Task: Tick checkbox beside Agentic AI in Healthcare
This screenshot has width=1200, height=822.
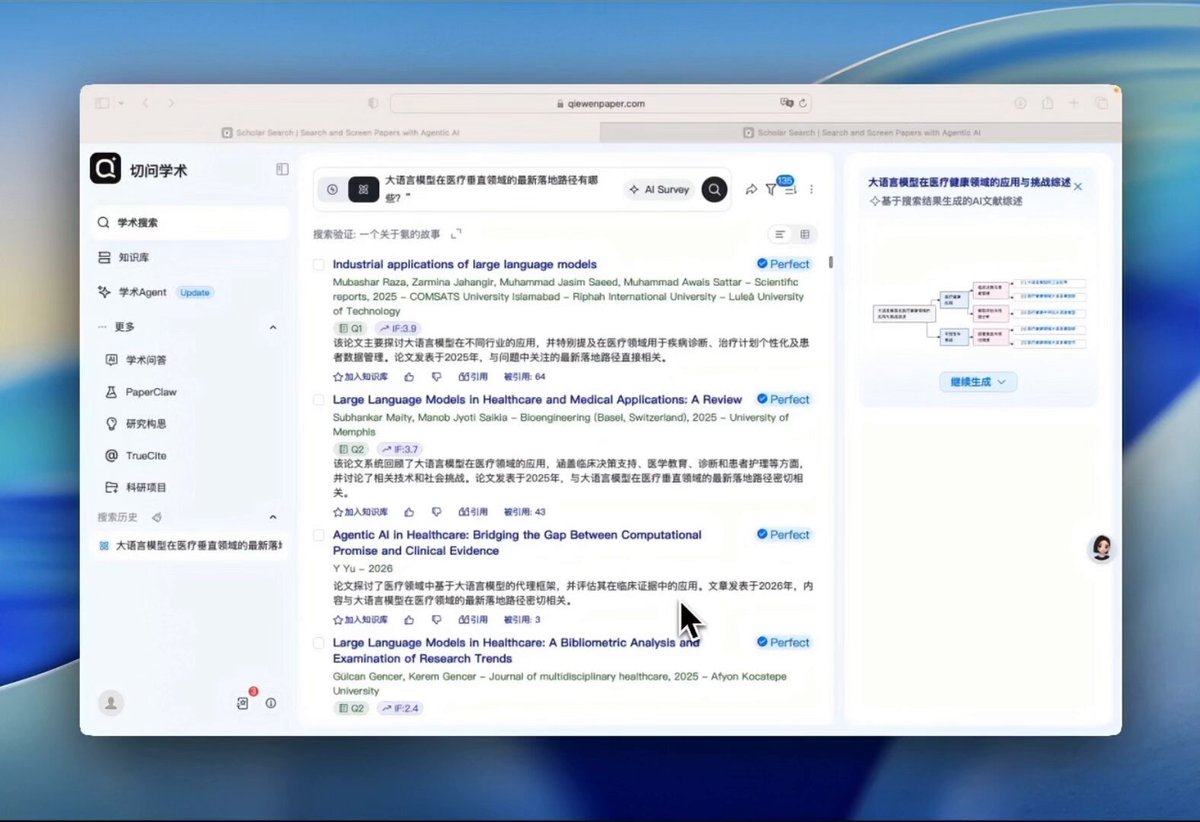Action: [x=318, y=535]
